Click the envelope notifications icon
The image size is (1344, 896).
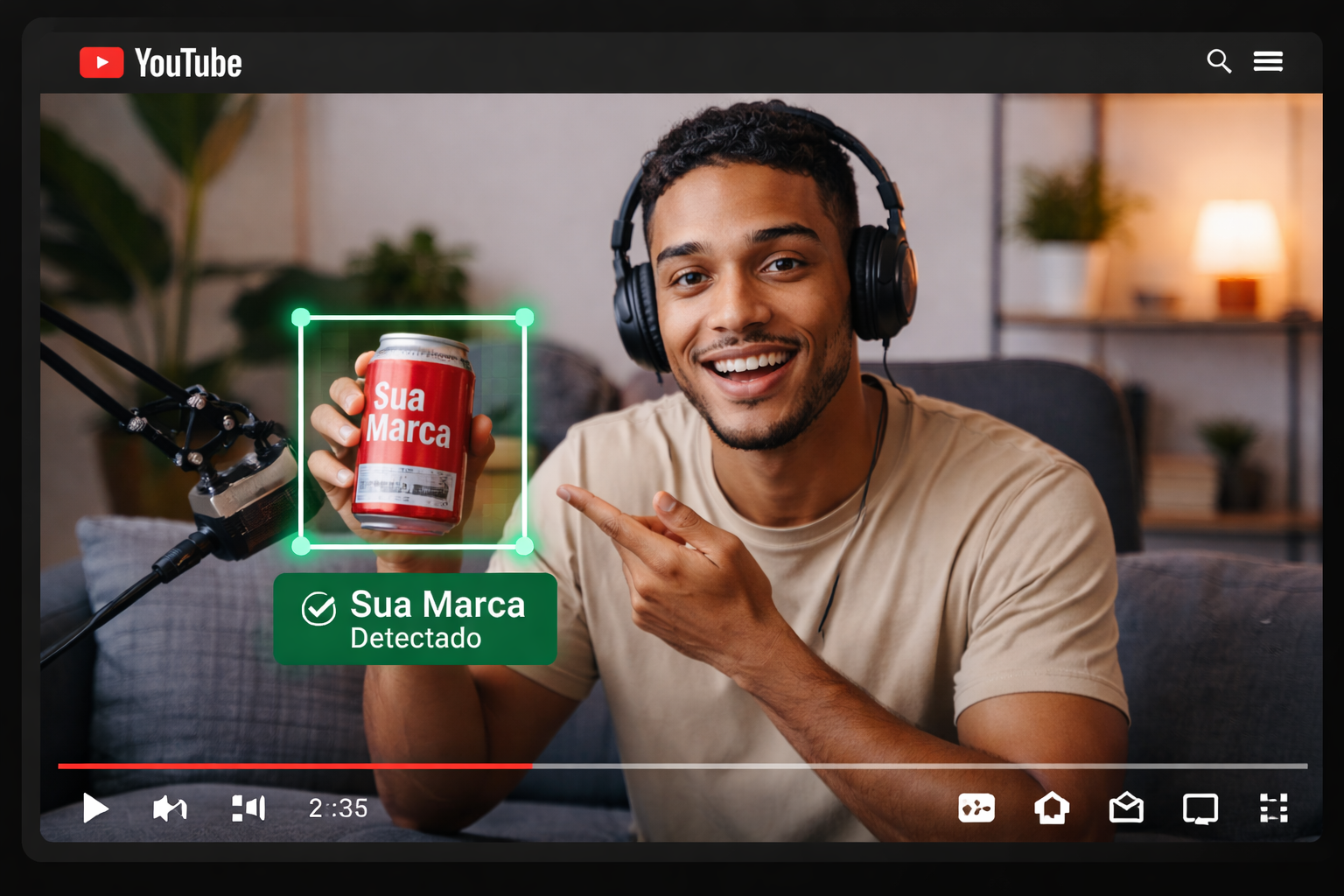[1126, 808]
